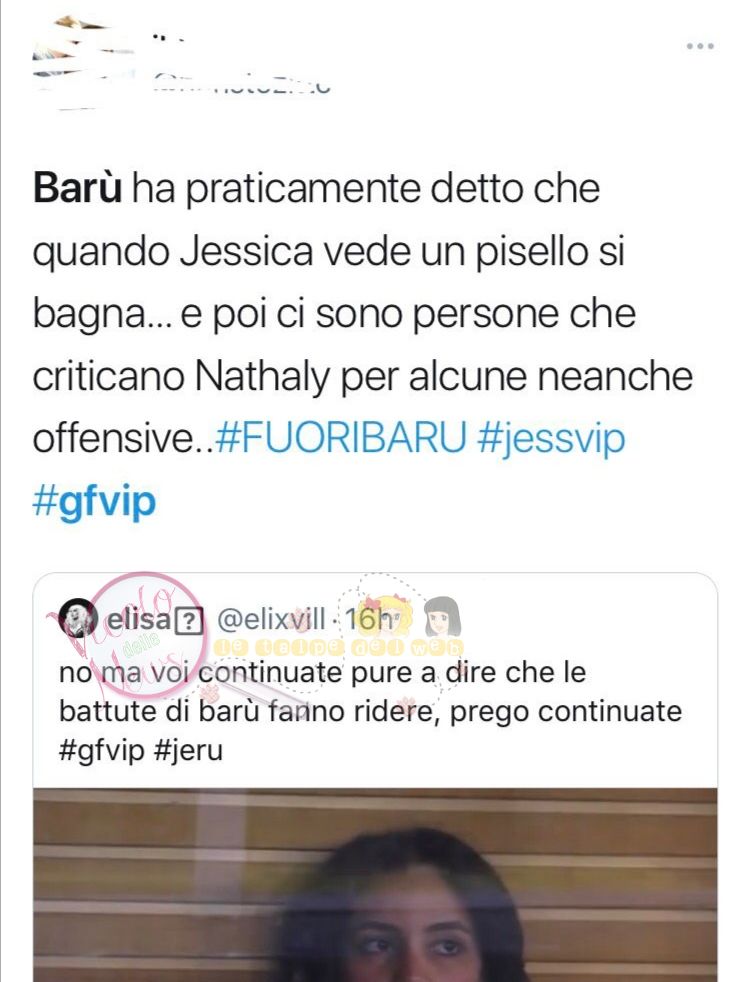Open the @elixvill handle

[x=271, y=620]
